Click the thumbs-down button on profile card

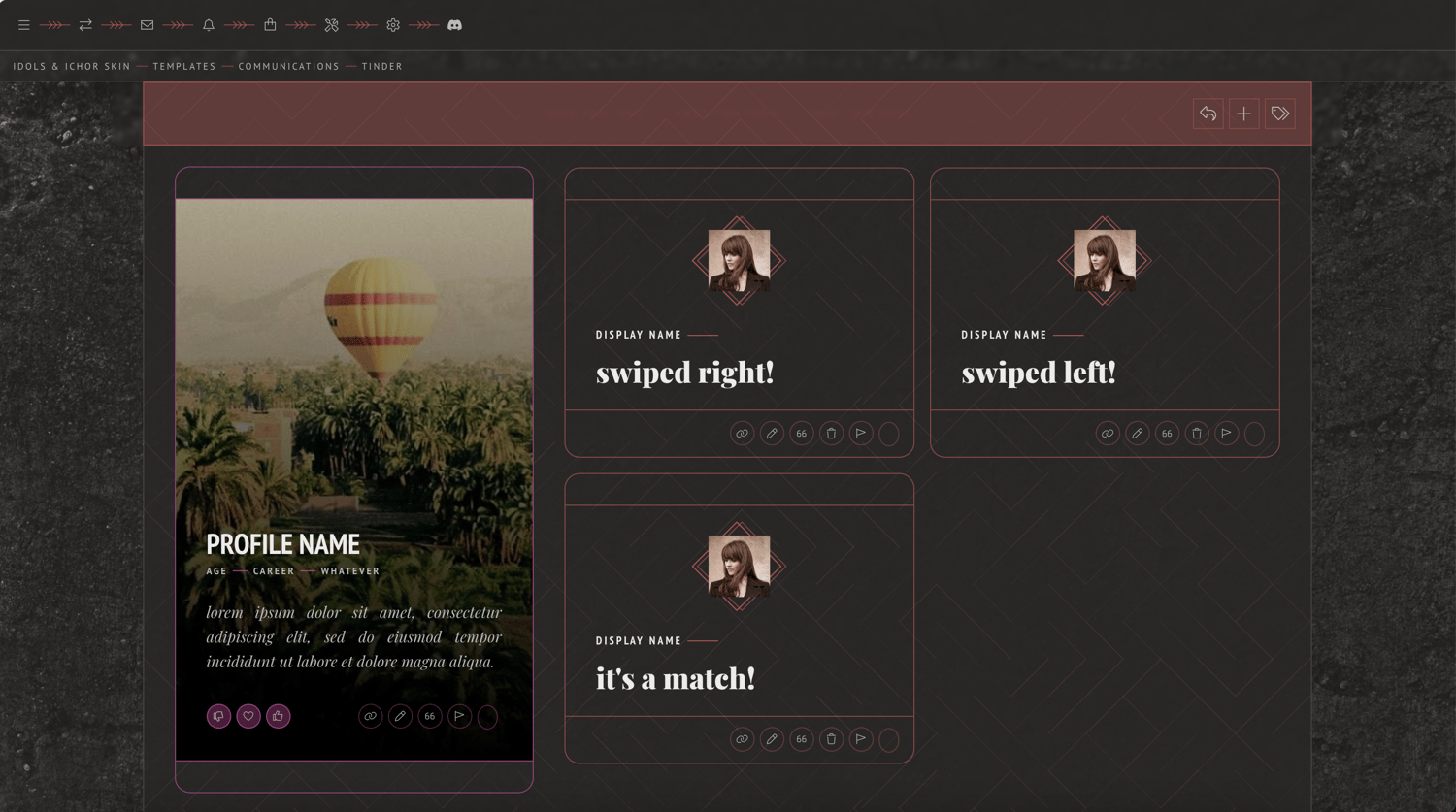click(218, 716)
